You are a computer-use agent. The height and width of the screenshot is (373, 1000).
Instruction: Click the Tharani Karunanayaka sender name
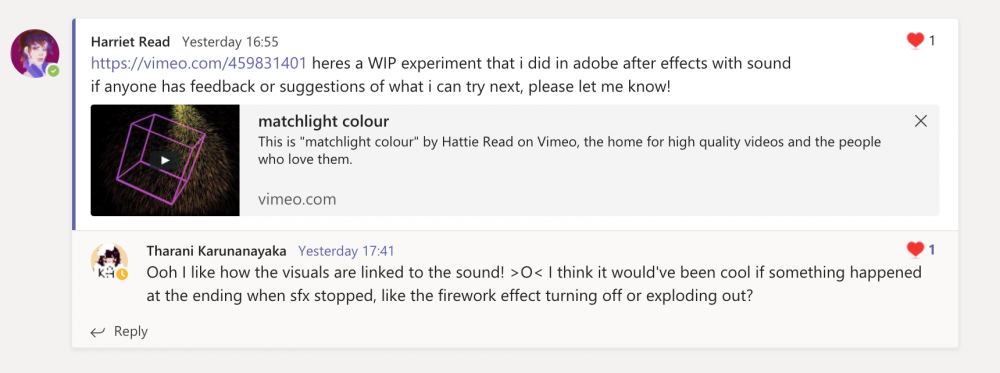[217, 251]
